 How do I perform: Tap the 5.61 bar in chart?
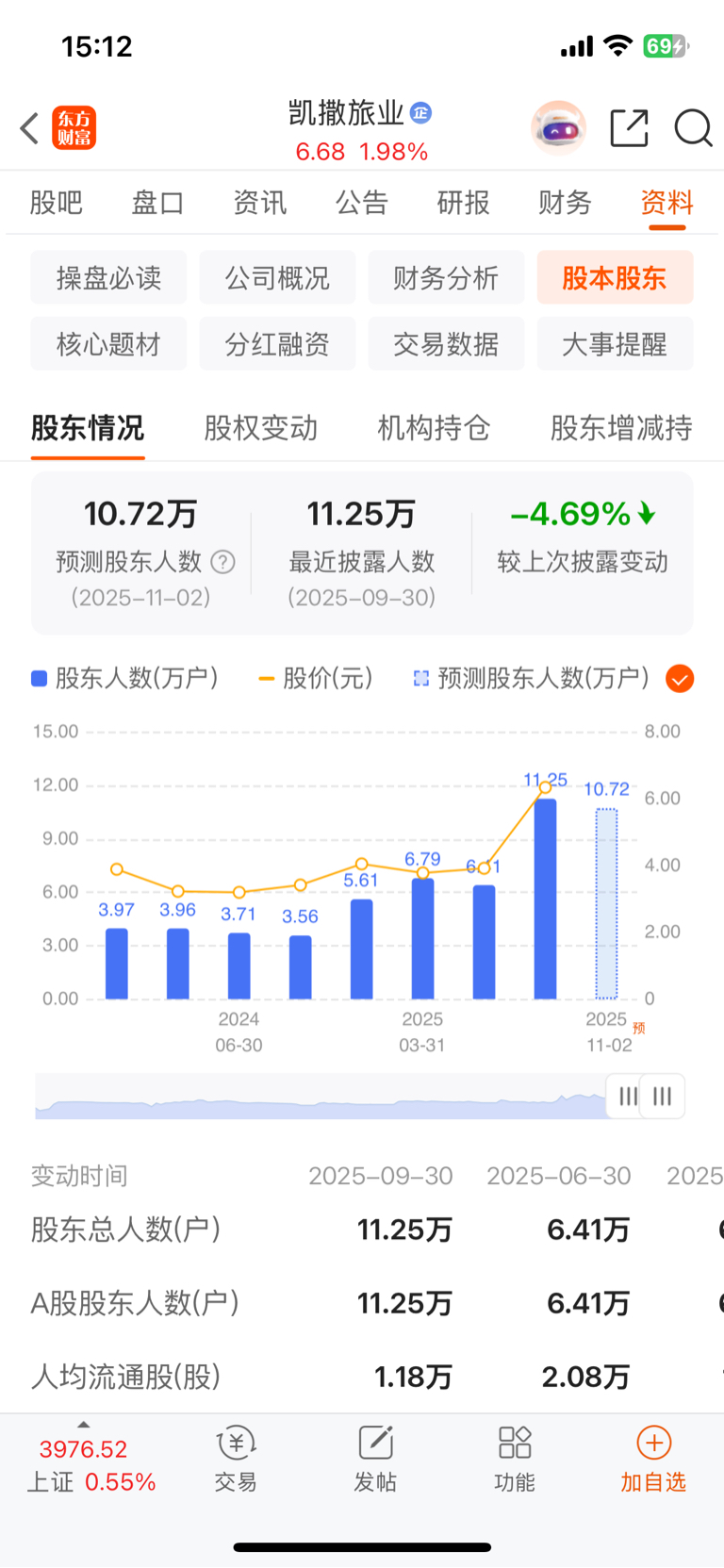coord(361,949)
